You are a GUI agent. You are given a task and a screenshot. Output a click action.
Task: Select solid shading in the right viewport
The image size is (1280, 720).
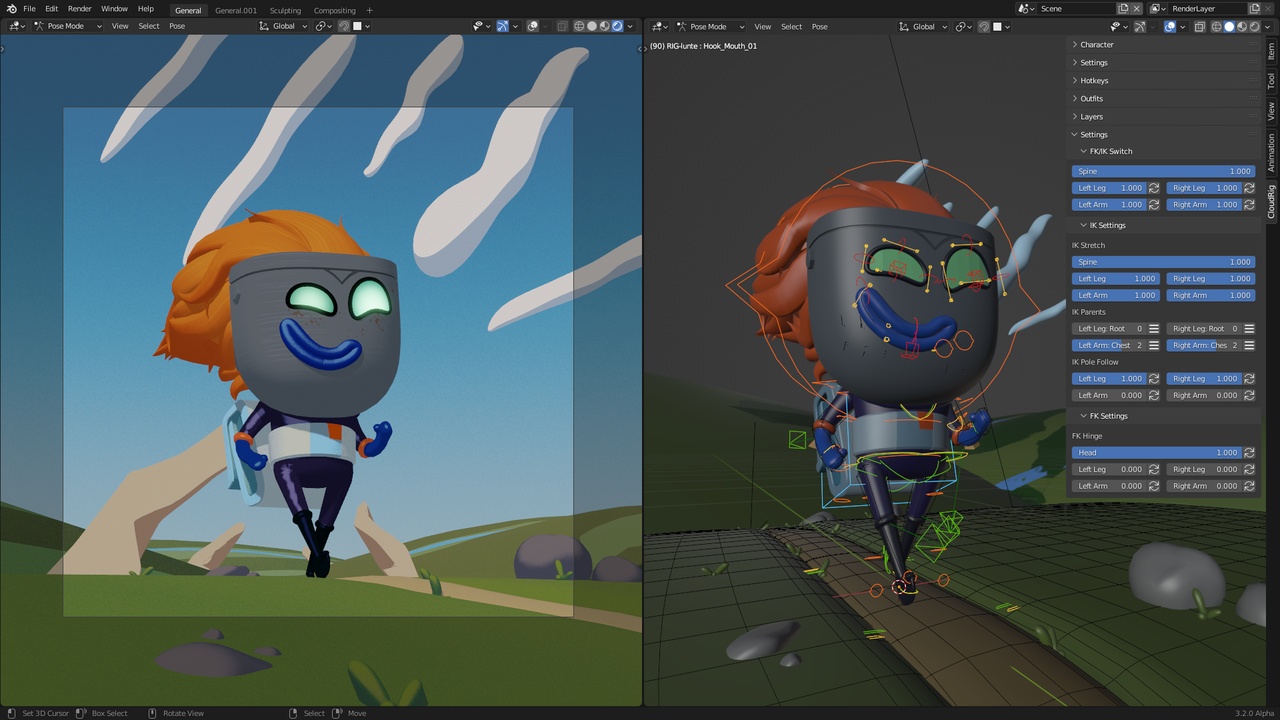1229,26
